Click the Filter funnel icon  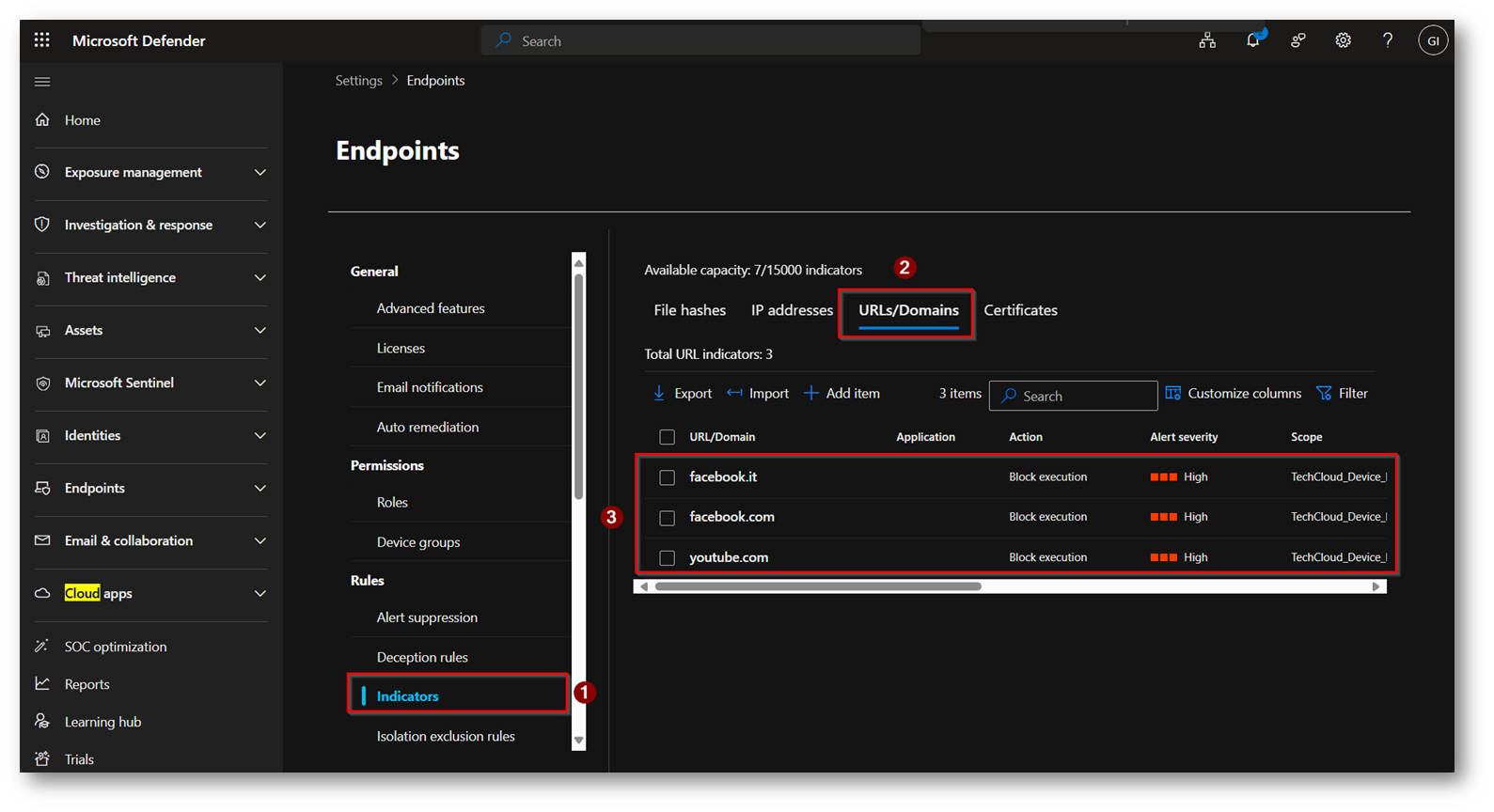tap(1324, 393)
